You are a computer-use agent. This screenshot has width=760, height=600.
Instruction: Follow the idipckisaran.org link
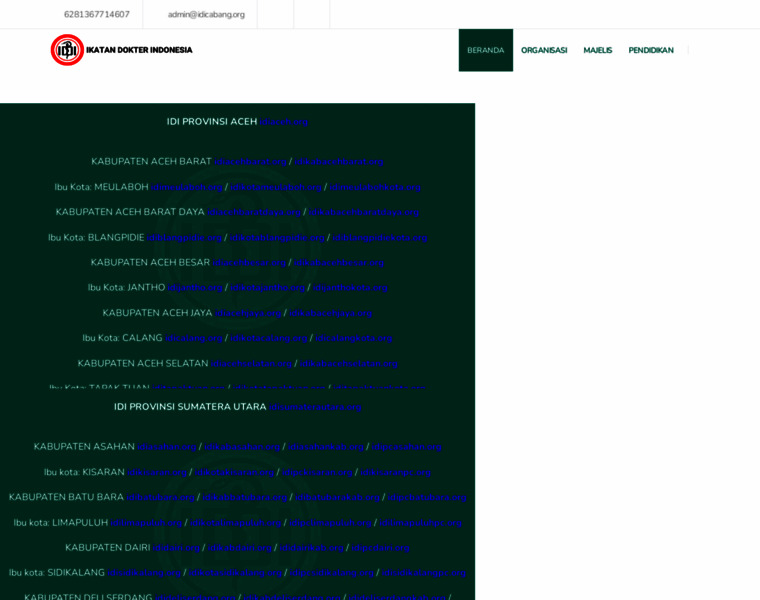point(317,473)
